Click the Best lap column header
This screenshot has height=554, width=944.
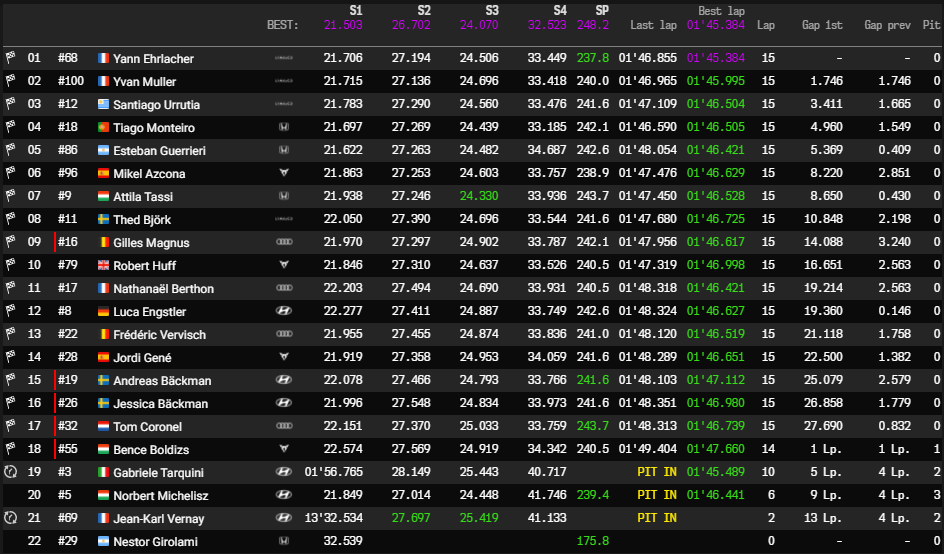coord(721,11)
